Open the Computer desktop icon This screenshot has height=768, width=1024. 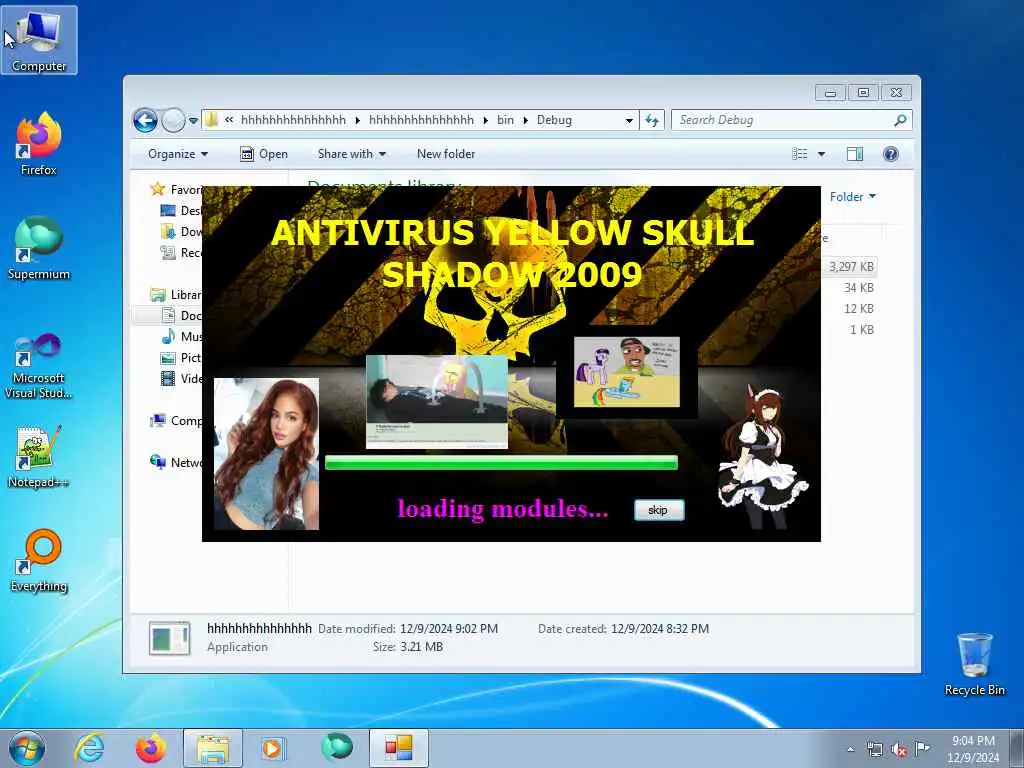[39, 40]
